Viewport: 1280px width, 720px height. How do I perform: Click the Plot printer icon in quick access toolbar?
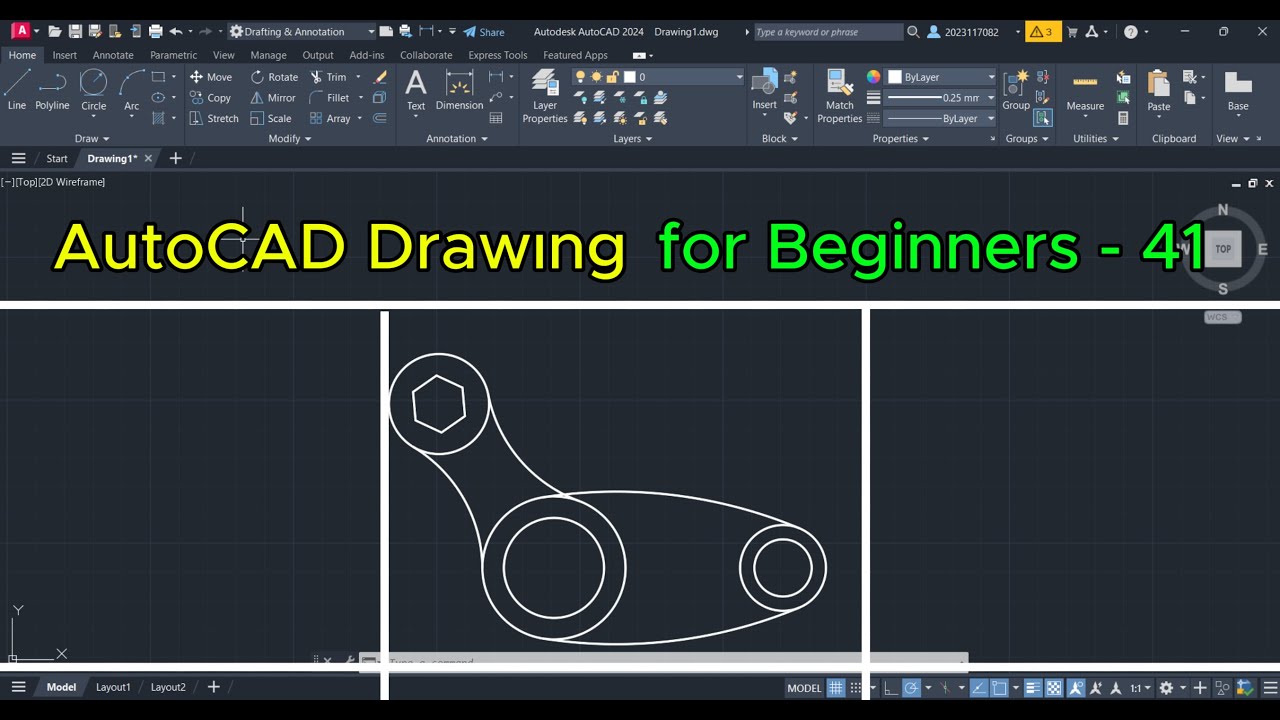(155, 32)
